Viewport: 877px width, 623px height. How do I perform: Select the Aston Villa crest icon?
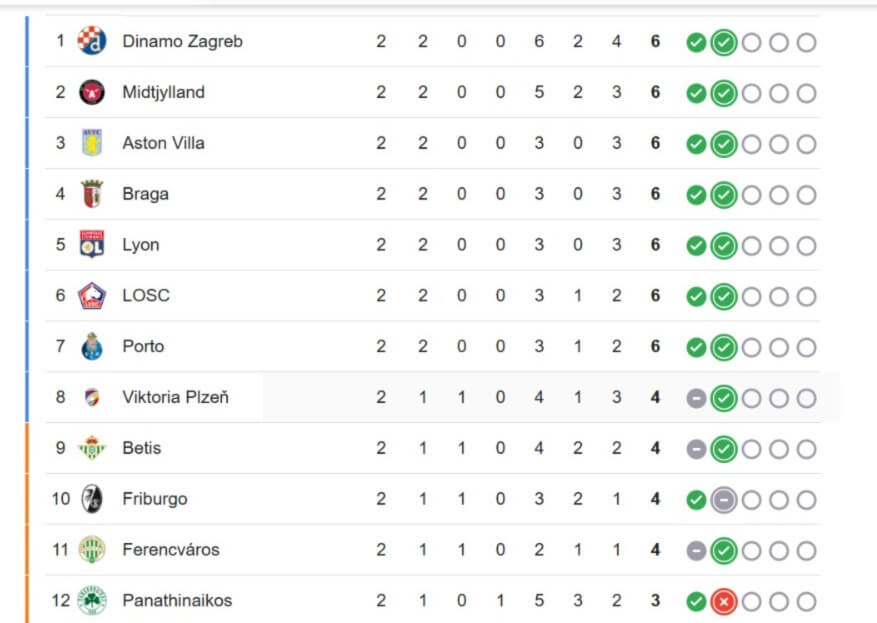click(x=92, y=143)
